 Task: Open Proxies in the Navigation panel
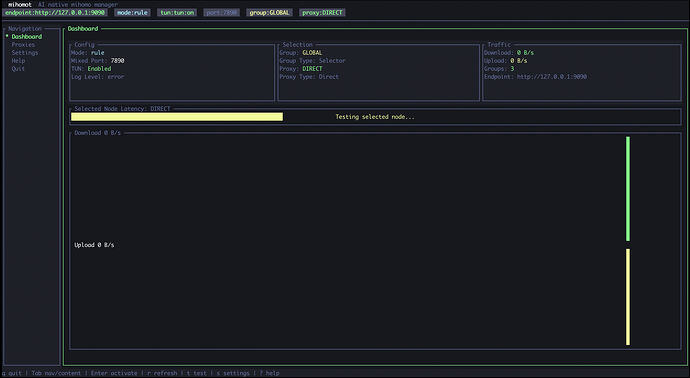click(23, 44)
